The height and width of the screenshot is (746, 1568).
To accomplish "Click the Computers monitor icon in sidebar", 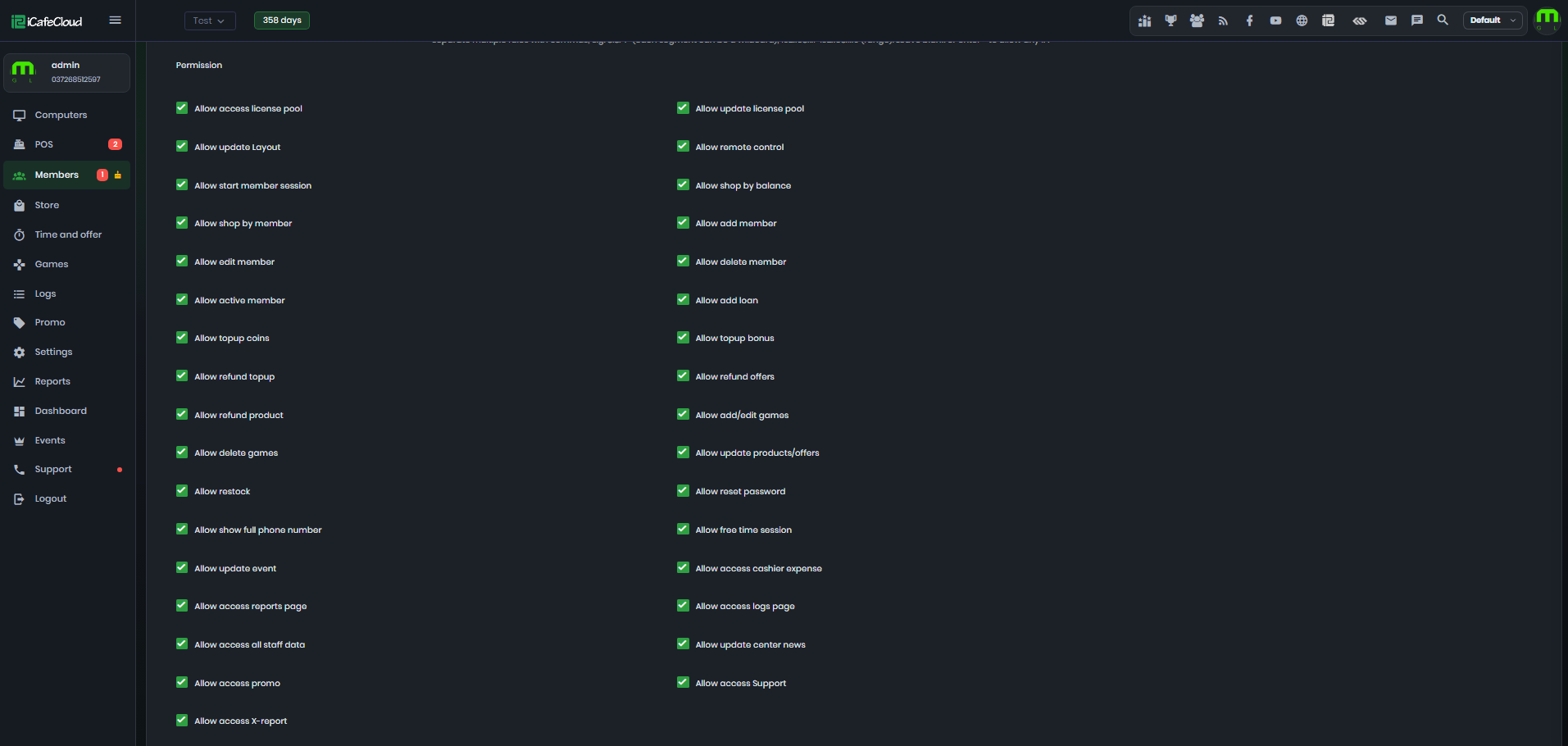I will (x=19, y=116).
